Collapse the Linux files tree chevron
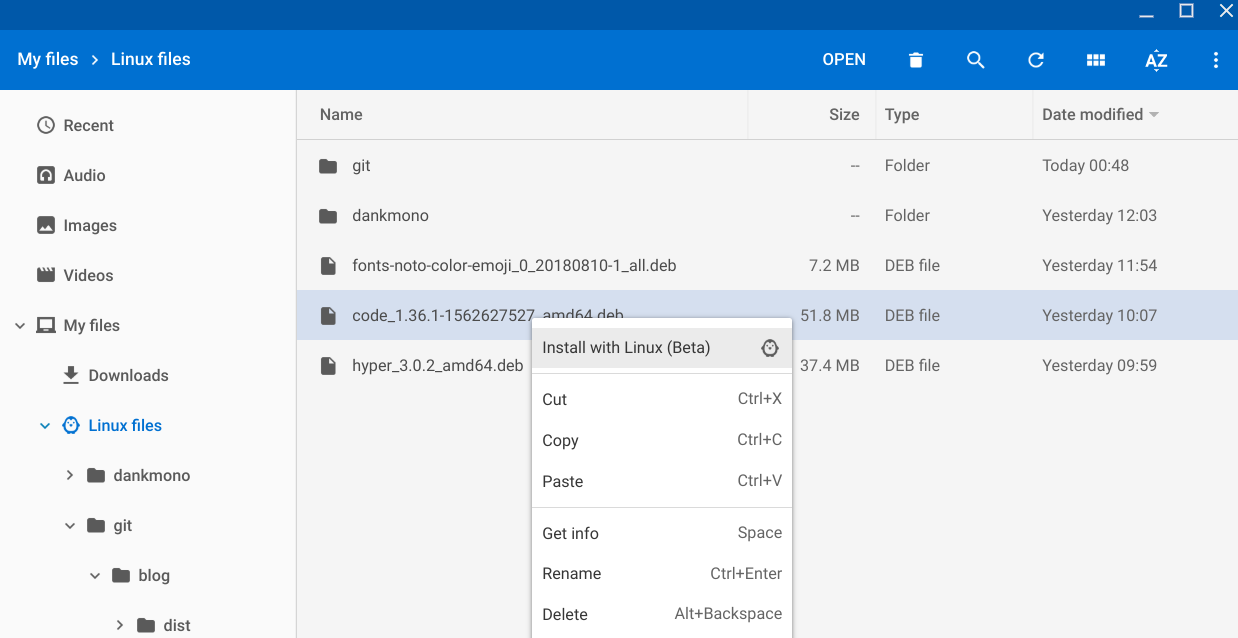This screenshot has width=1238, height=638. tap(45, 426)
